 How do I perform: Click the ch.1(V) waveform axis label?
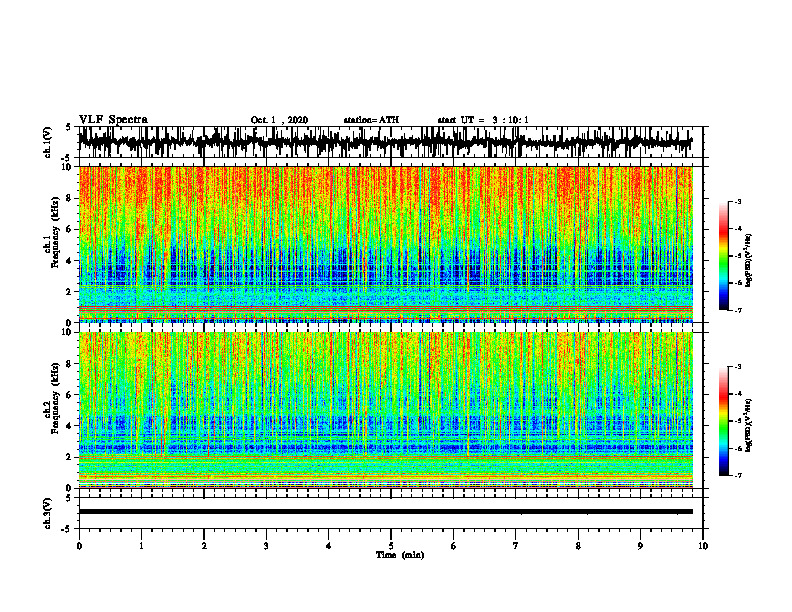[48, 142]
